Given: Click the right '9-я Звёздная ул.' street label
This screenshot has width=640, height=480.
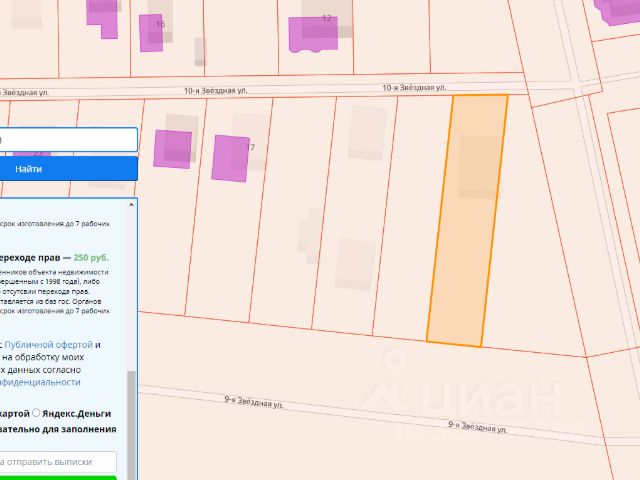Looking at the screenshot, I should [x=478, y=427].
